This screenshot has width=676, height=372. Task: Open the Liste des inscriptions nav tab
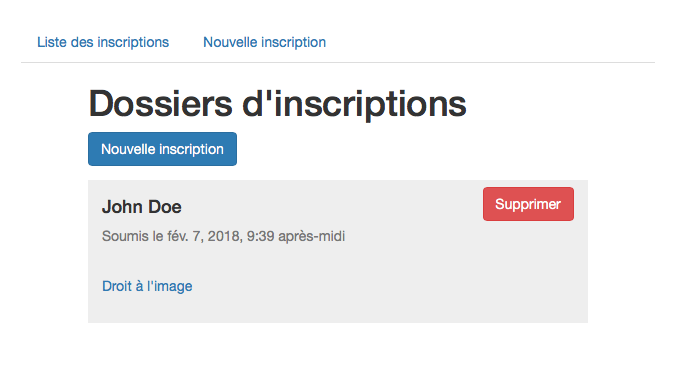pos(103,42)
